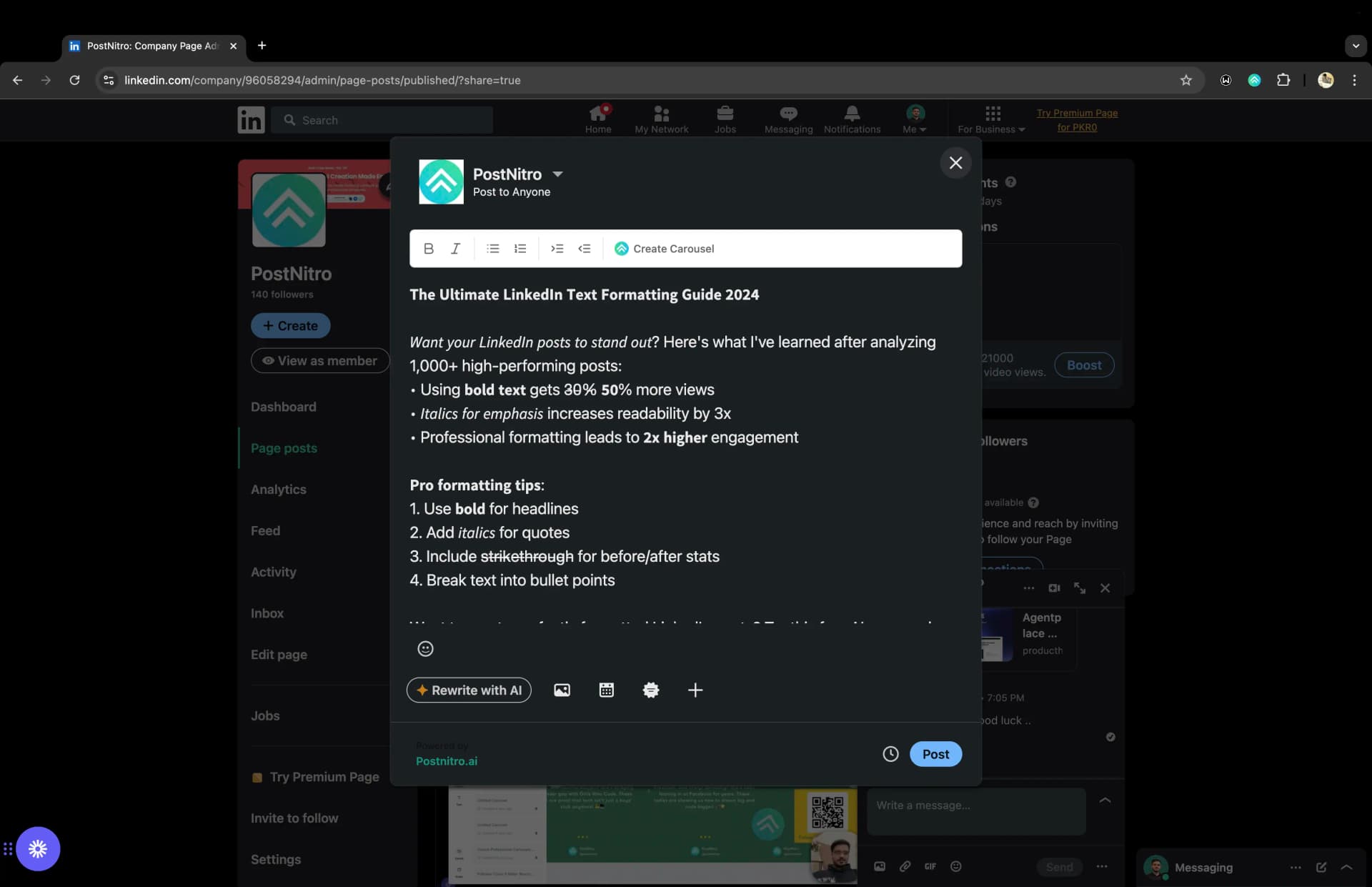This screenshot has height=887, width=1372.
Task: Expand the Messaging panel chevron
Action: [x=1346, y=867]
